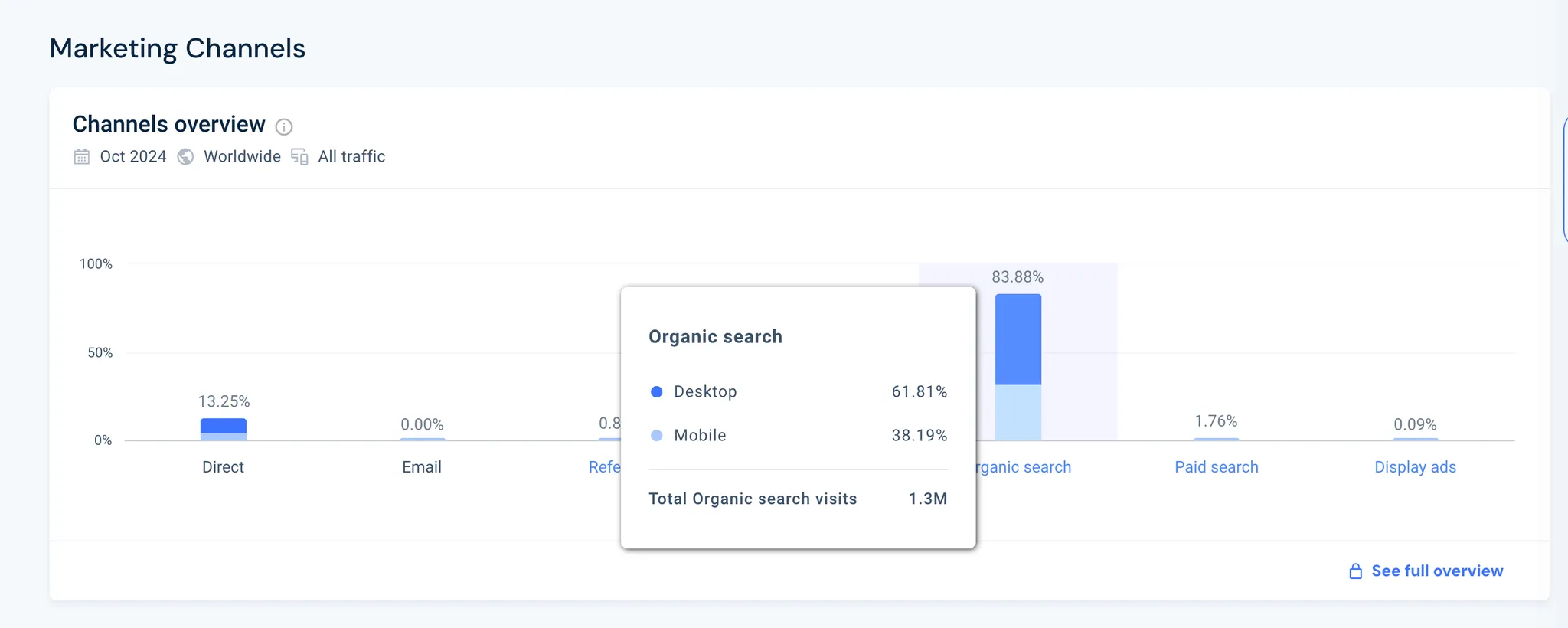Open the Organic search axis label link
The image size is (1568, 628).
(x=1024, y=467)
